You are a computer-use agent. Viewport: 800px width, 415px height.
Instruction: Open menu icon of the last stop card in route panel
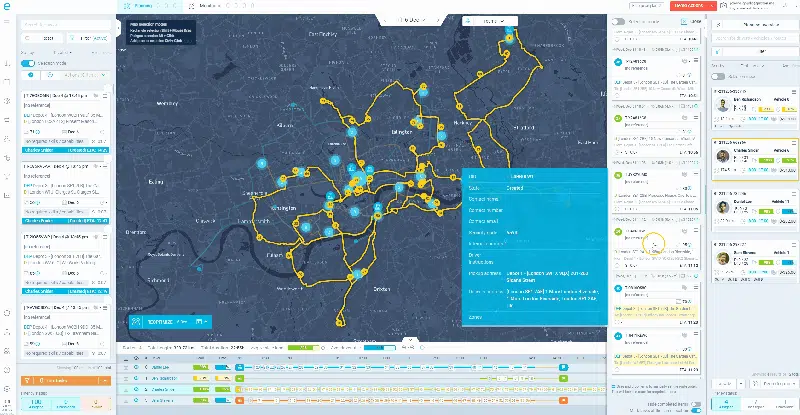(x=696, y=334)
